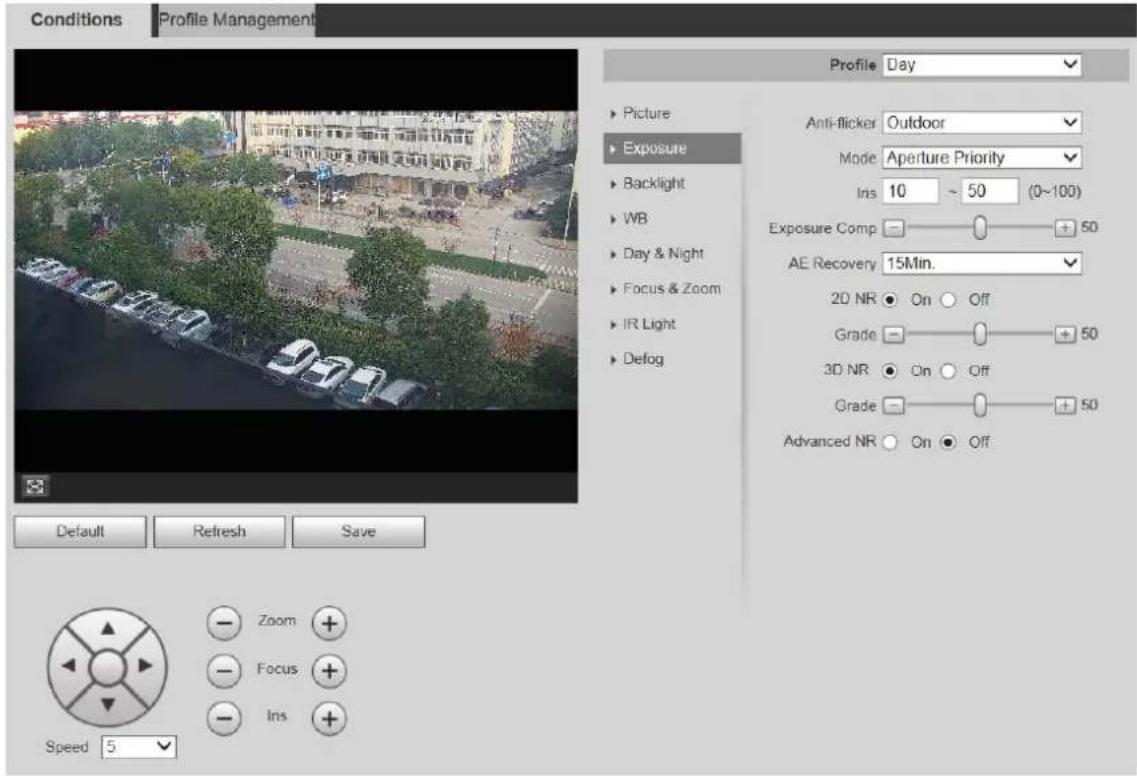The image size is (1137, 776).
Task: Toggle fullscreen icon under video preview
Action: 35,486
